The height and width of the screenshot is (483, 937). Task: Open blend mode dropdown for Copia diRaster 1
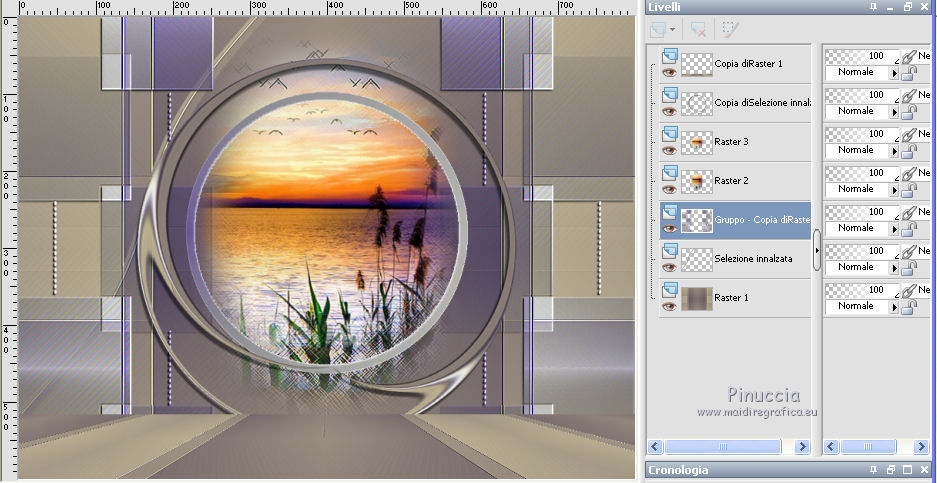click(x=895, y=73)
